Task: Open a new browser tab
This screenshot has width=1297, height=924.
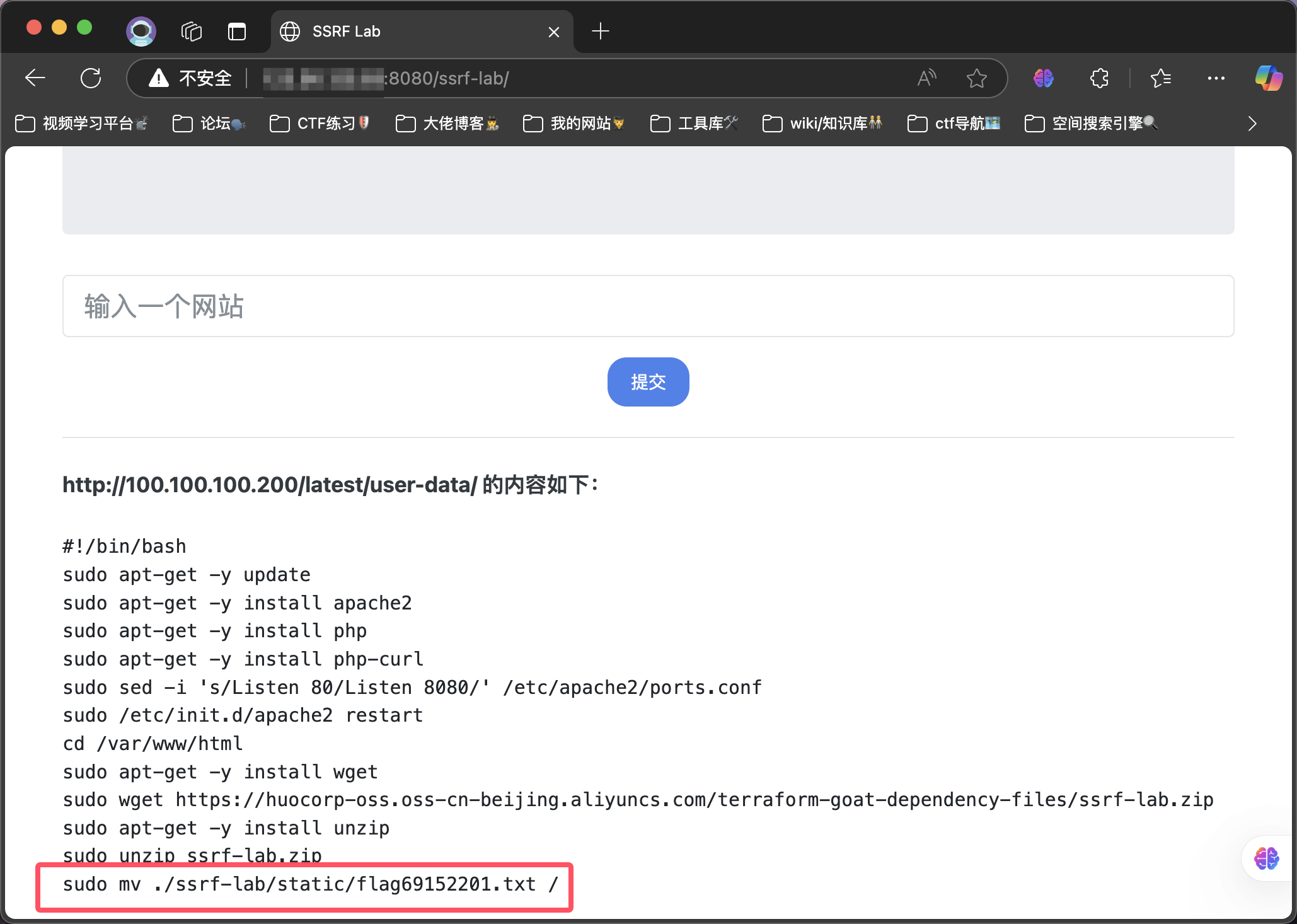Action: [x=601, y=31]
